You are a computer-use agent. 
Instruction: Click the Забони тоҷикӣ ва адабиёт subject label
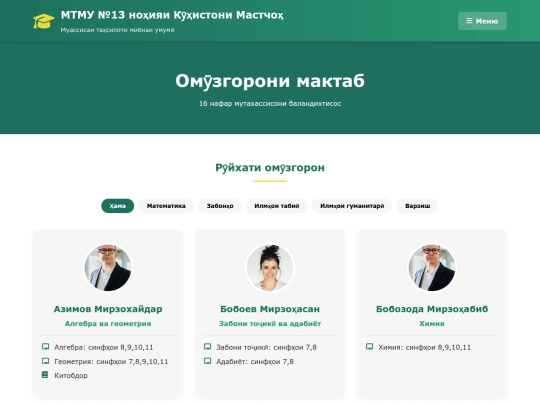(270, 324)
